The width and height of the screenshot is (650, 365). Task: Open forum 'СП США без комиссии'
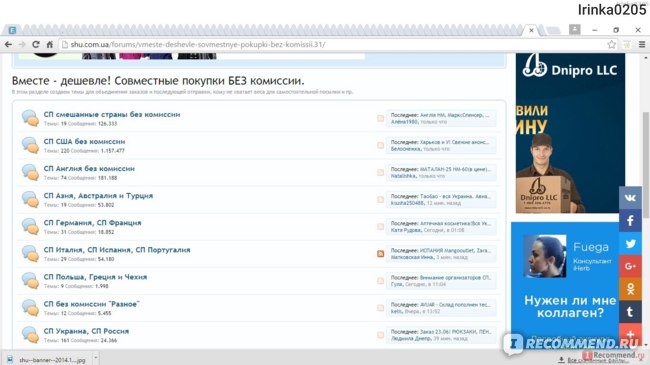click(85, 141)
